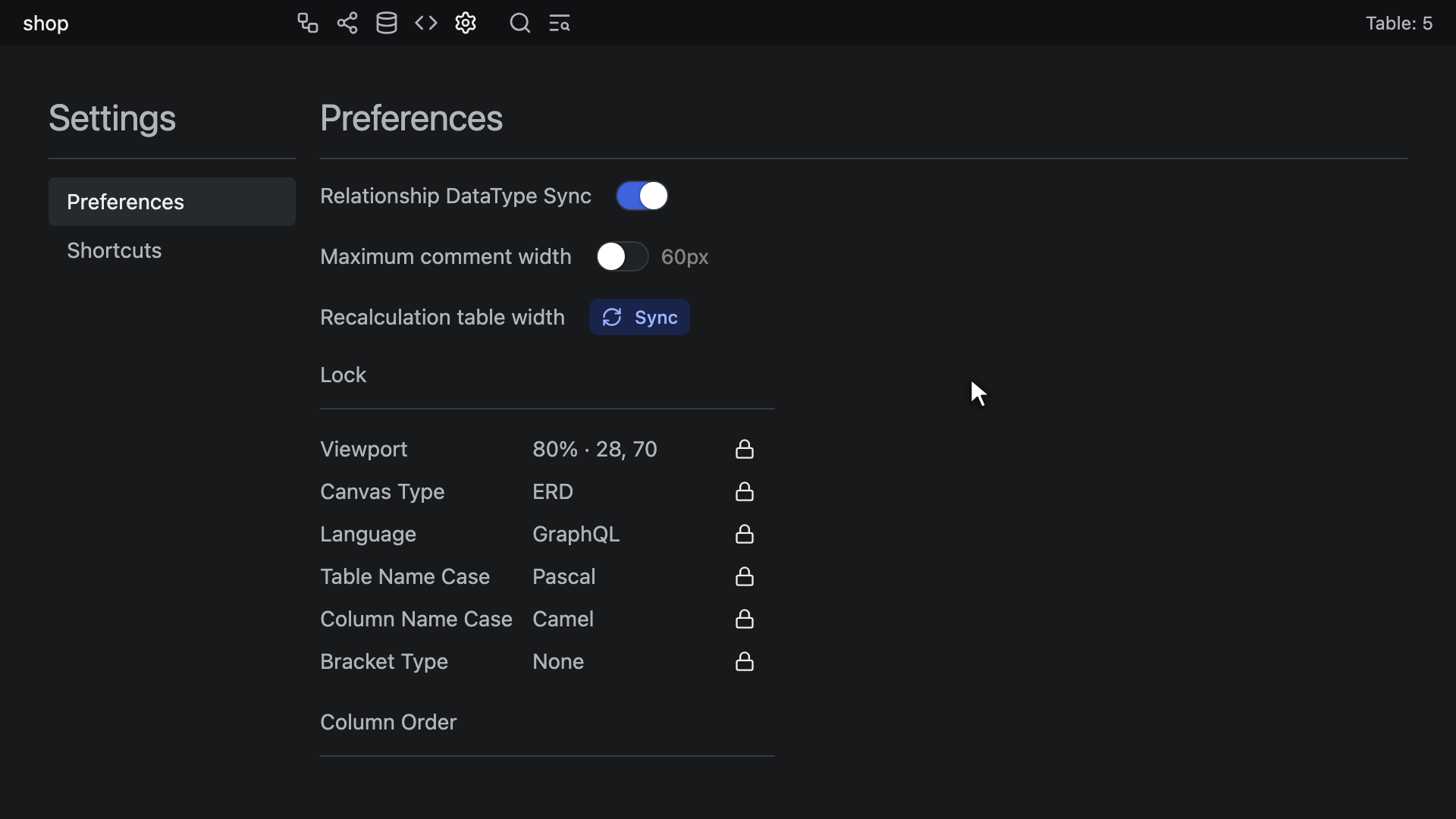Open the ERD entity diagram icon

tap(307, 23)
